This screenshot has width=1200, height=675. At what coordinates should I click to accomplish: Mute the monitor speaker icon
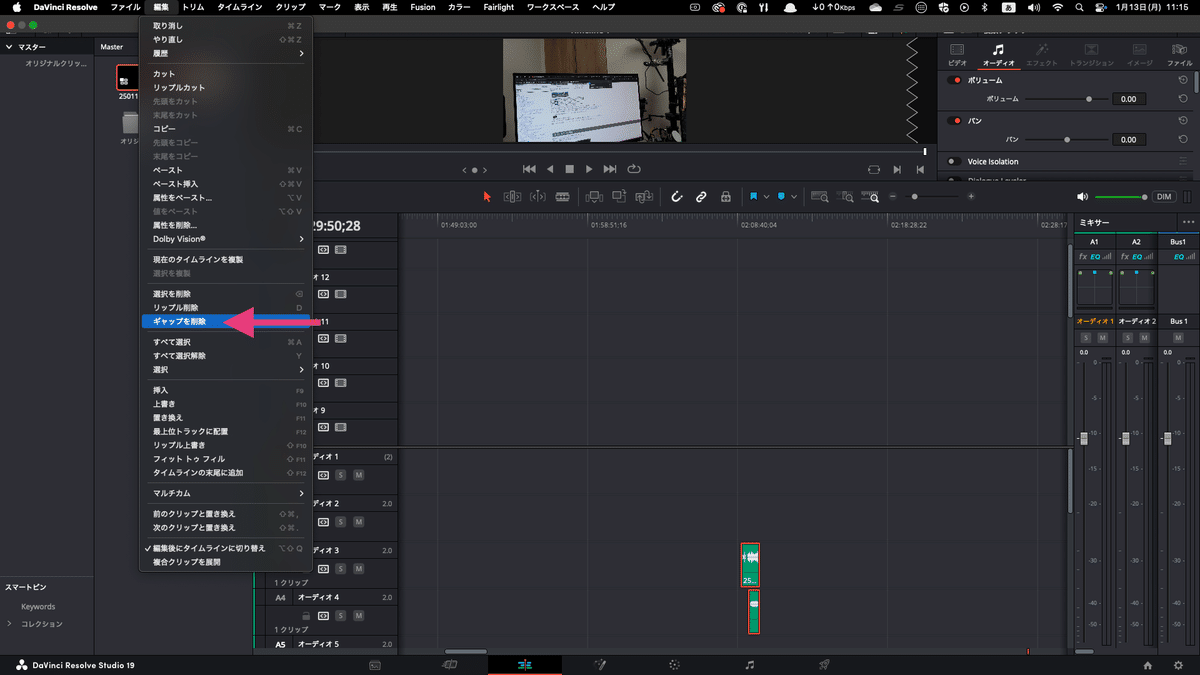click(x=1082, y=197)
